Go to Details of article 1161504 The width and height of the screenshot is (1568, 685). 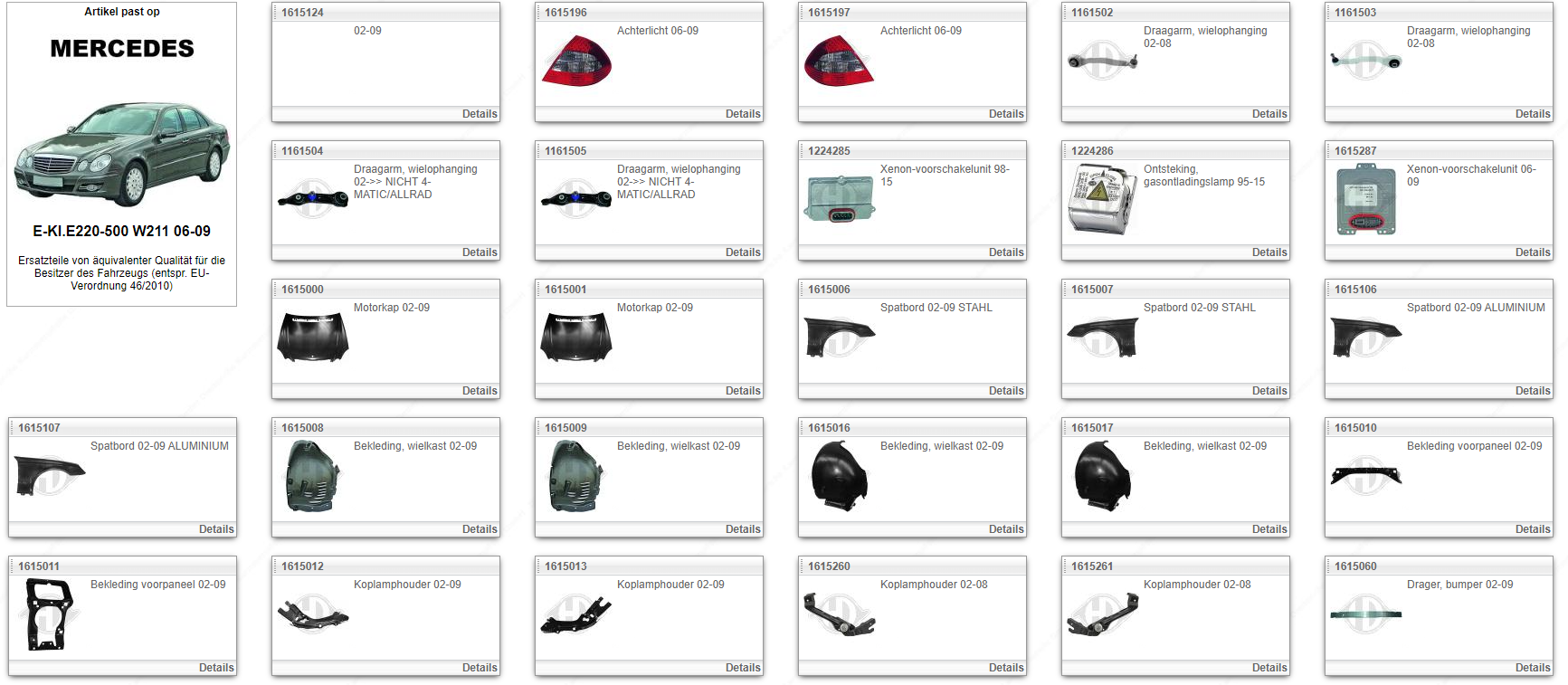[x=480, y=252]
